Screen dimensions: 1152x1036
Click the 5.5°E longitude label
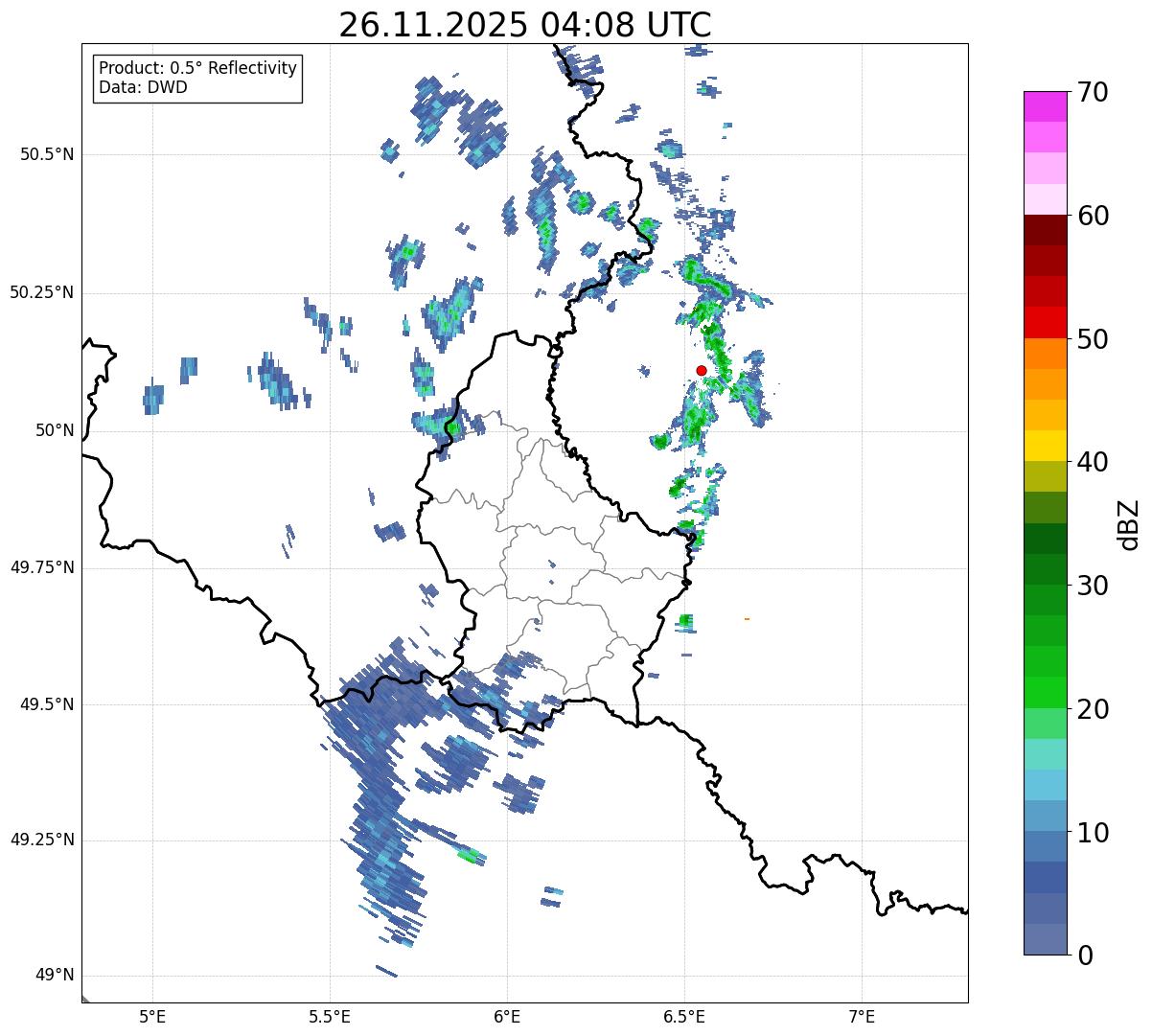[x=330, y=1017]
